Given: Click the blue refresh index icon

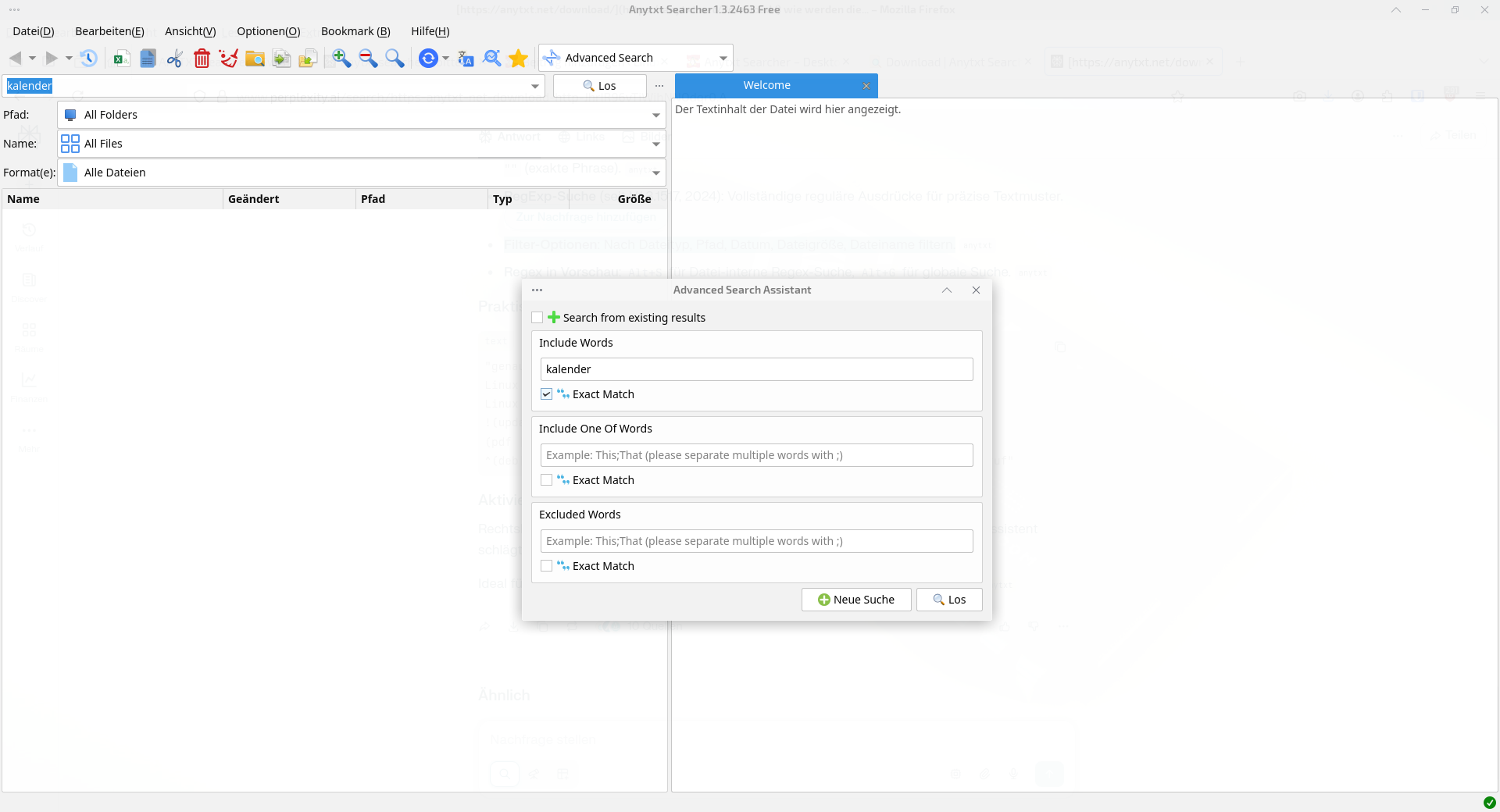Looking at the screenshot, I should (428, 58).
